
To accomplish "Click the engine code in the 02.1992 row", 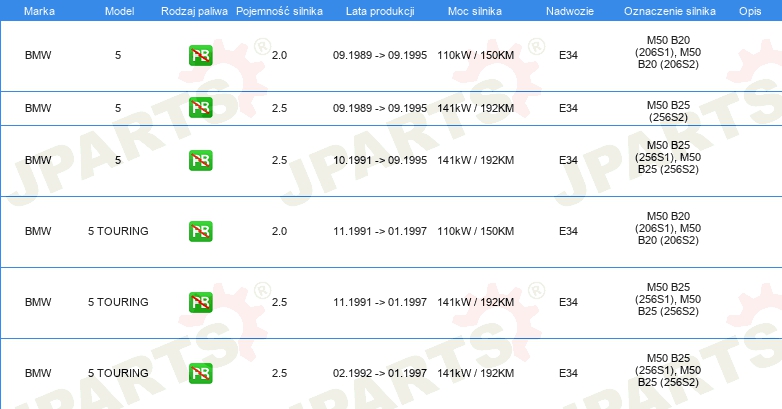I will click(668, 370).
